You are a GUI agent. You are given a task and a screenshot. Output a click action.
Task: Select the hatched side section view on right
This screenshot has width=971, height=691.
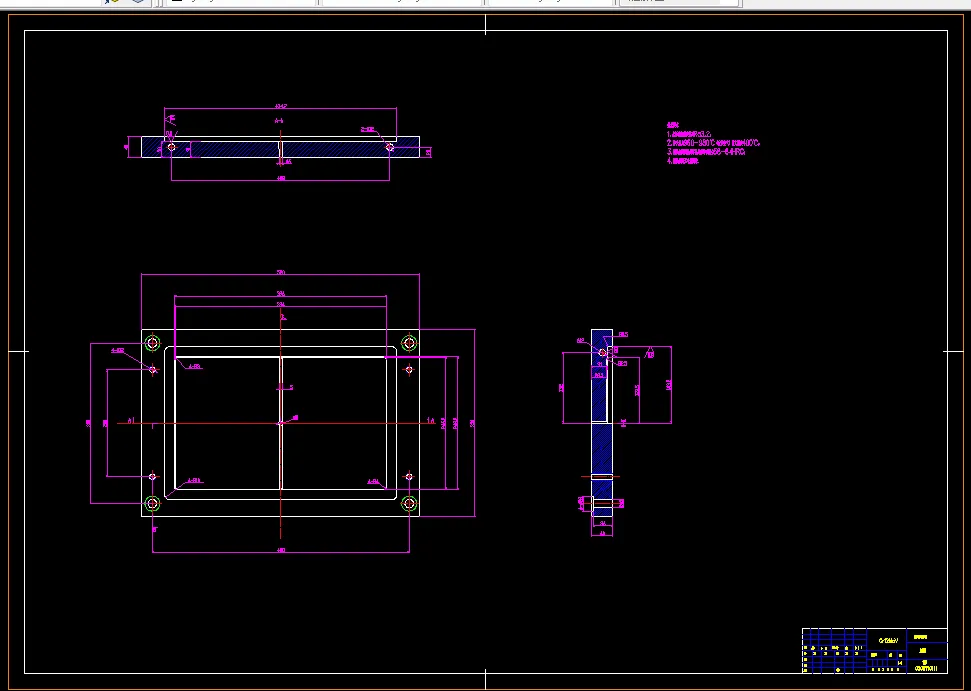[602, 422]
